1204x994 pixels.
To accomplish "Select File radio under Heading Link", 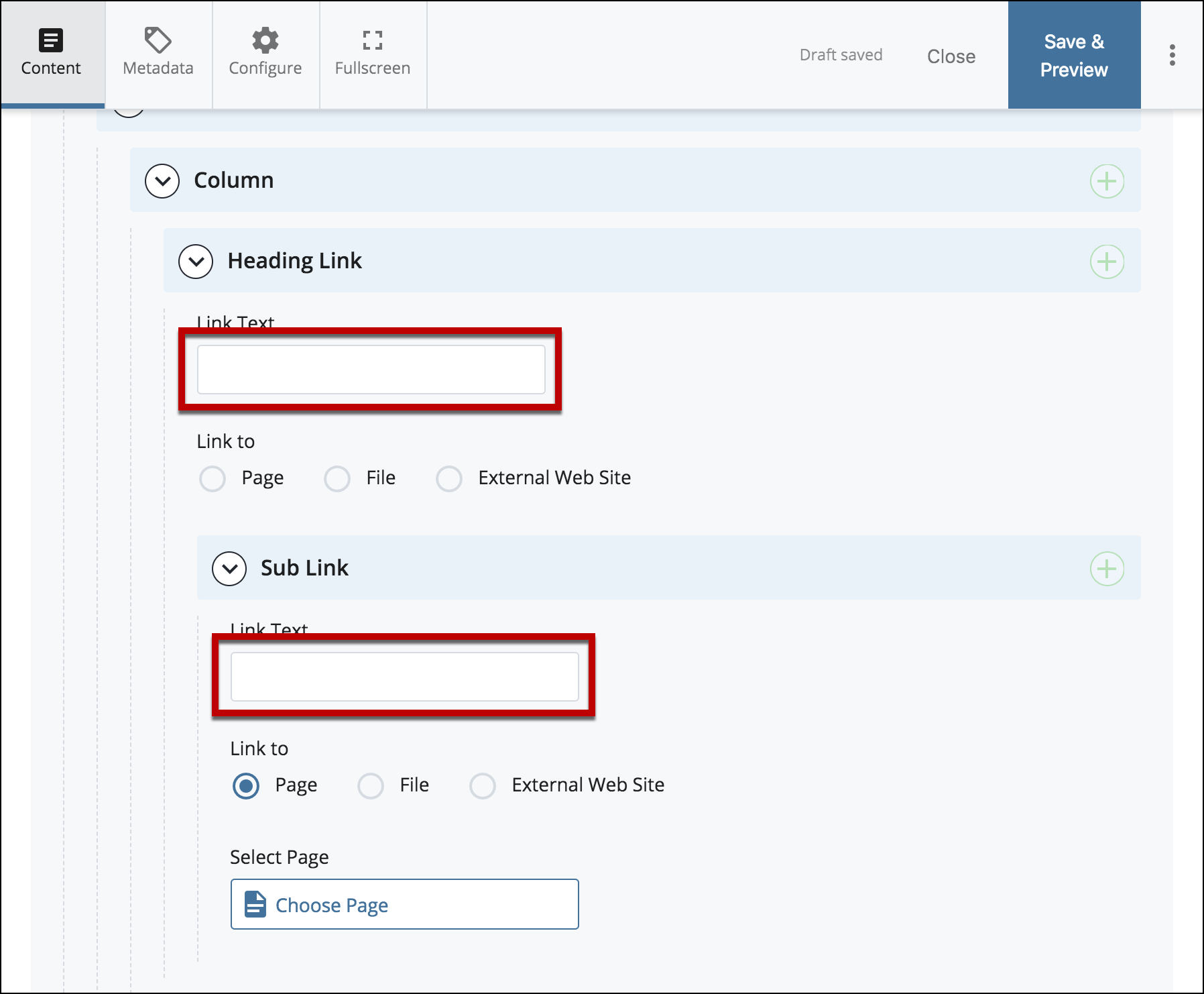I will point(337,479).
